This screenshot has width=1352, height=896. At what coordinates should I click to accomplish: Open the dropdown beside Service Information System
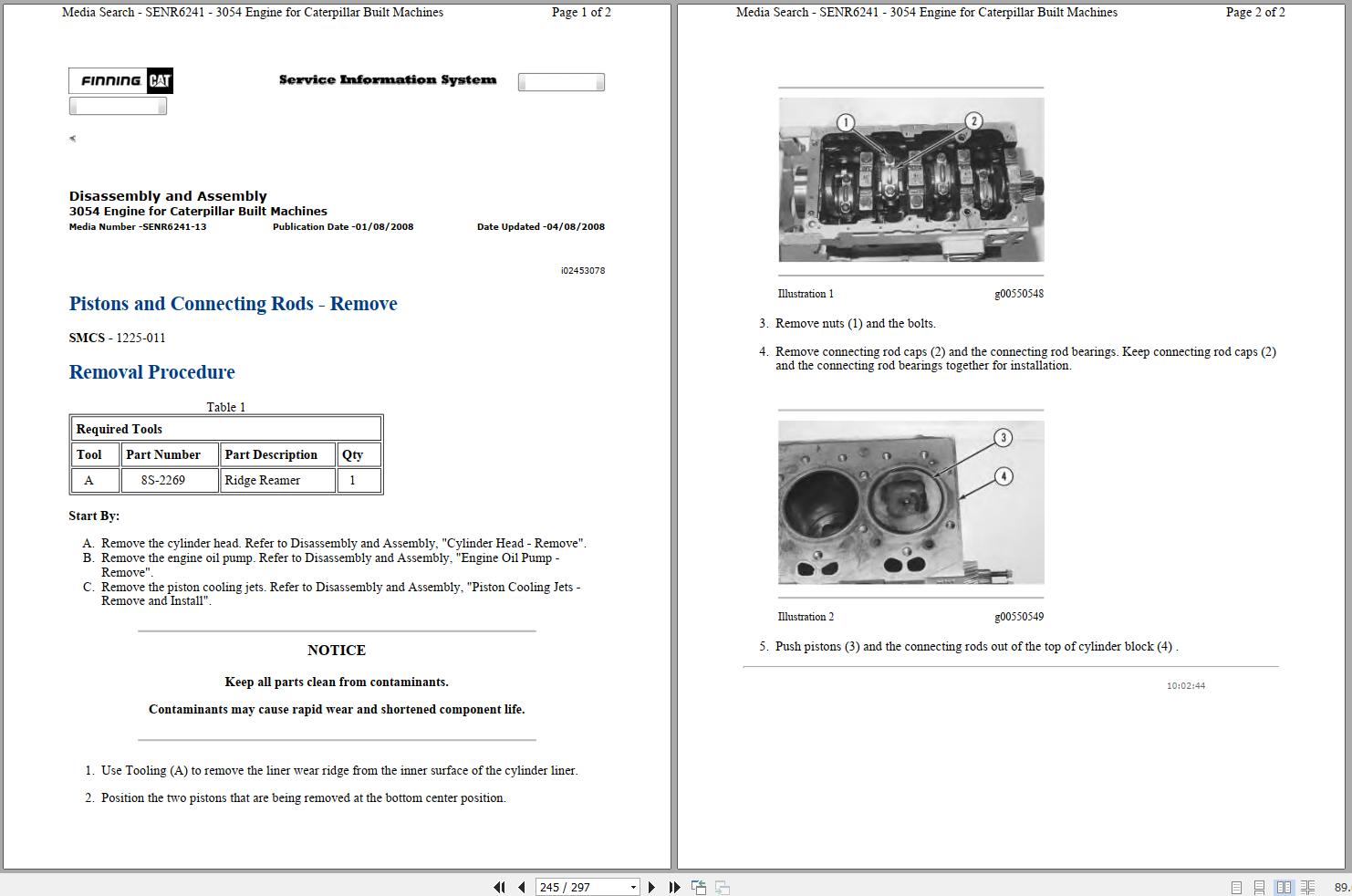point(560,81)
